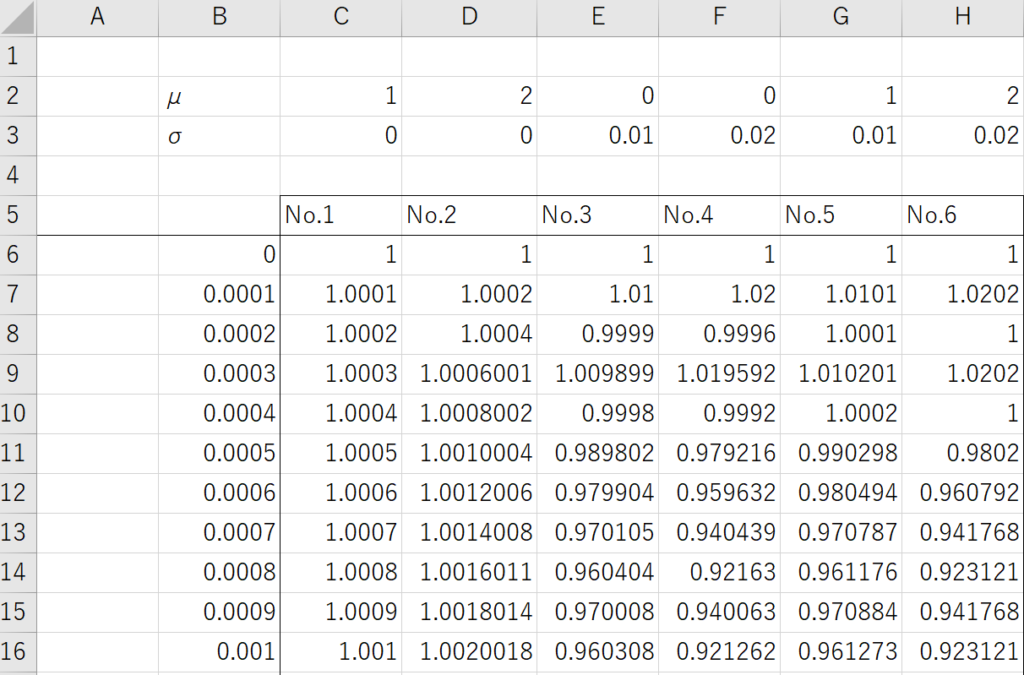1024x675 pixels.
Task: Select column H header
Action: click(x=963, y=18)
